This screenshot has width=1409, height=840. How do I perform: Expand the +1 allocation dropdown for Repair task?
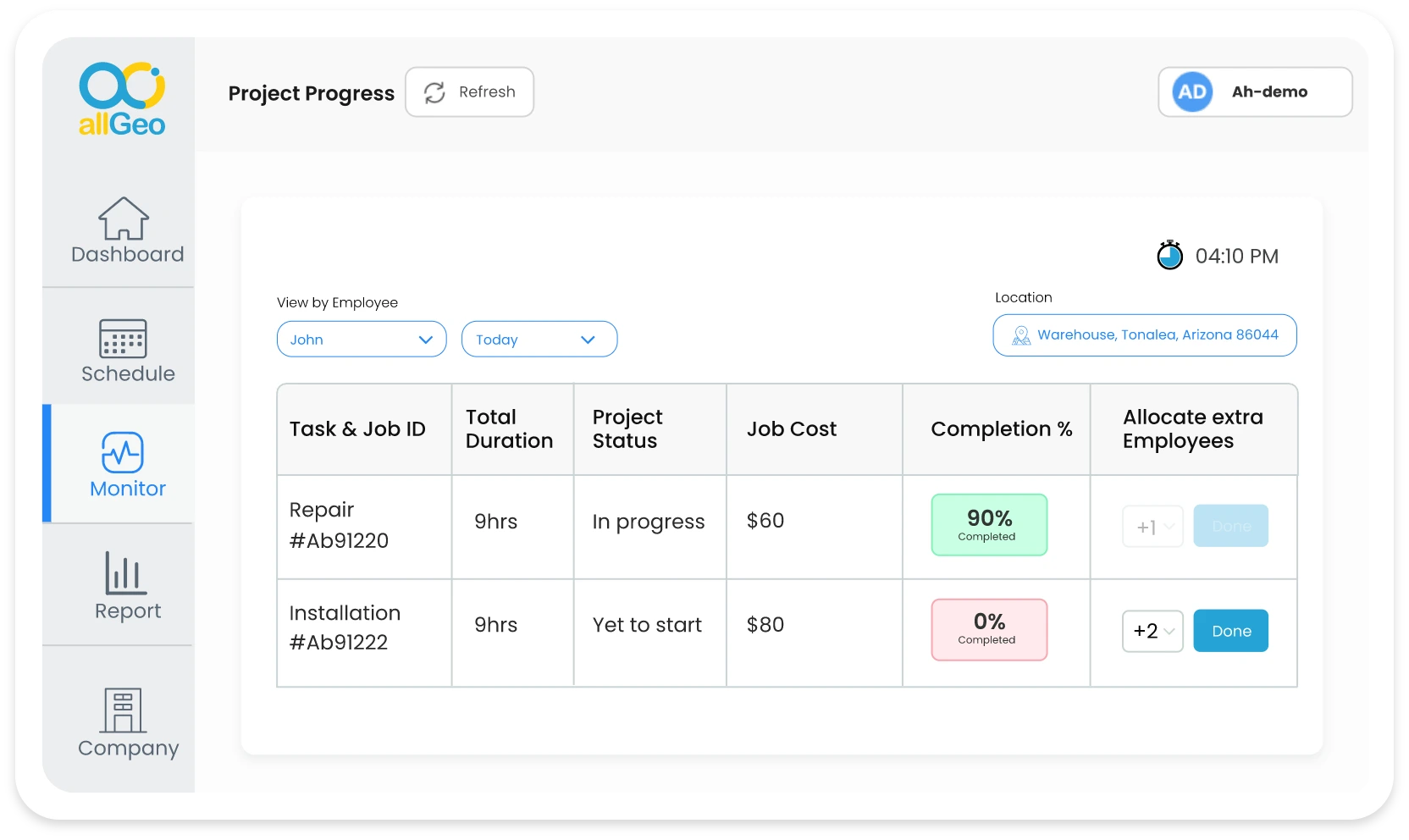click(x=1152, y=526)
